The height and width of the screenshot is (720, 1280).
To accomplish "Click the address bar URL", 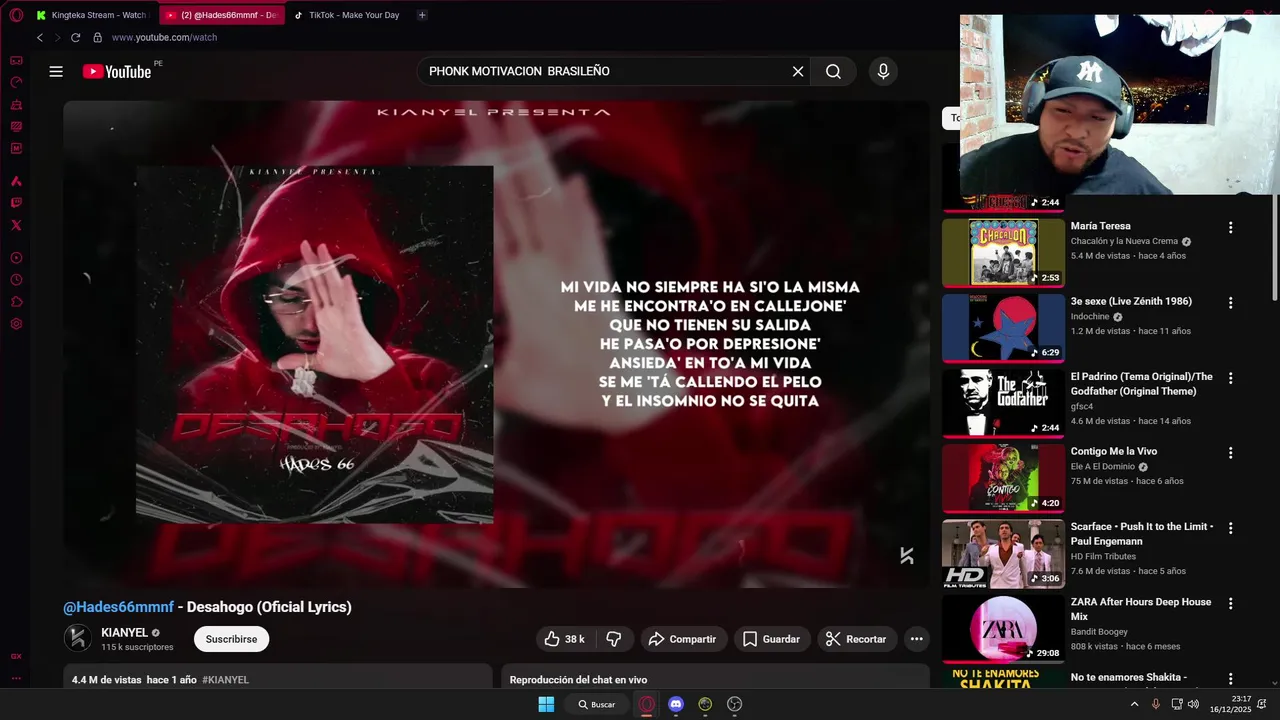I will (164, 37).
